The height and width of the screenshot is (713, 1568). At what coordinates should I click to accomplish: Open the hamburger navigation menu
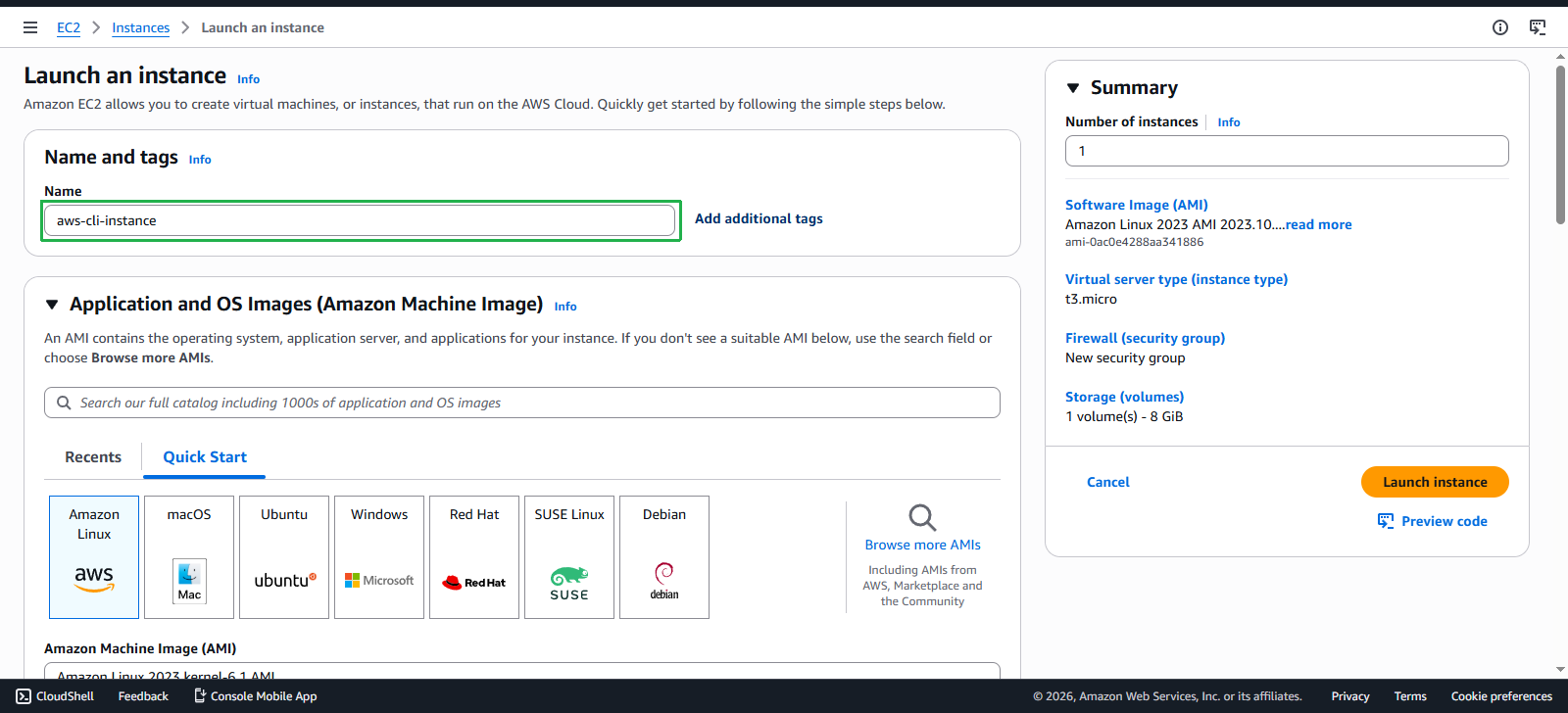point(30,27)
